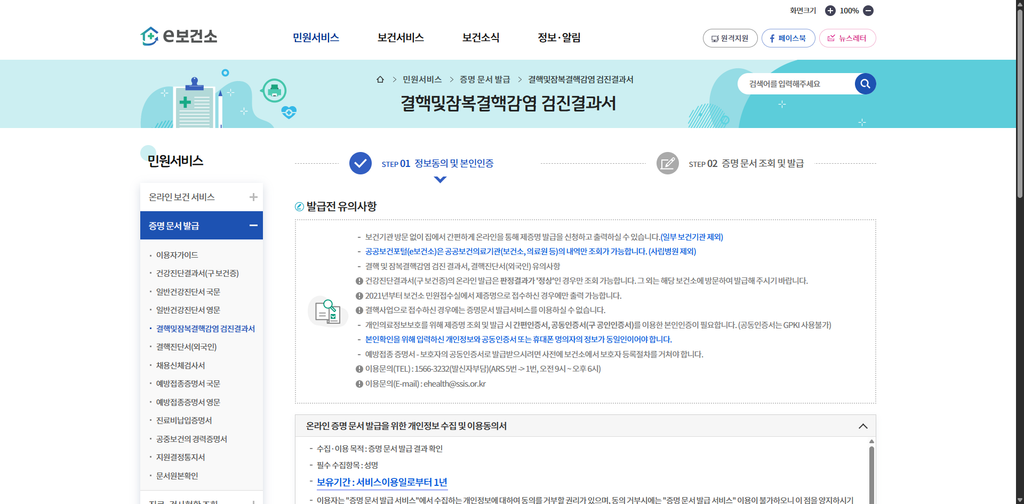Open 보건서비스 top menu
Viewport: 1024px width, 504px height.
point(400,37)
